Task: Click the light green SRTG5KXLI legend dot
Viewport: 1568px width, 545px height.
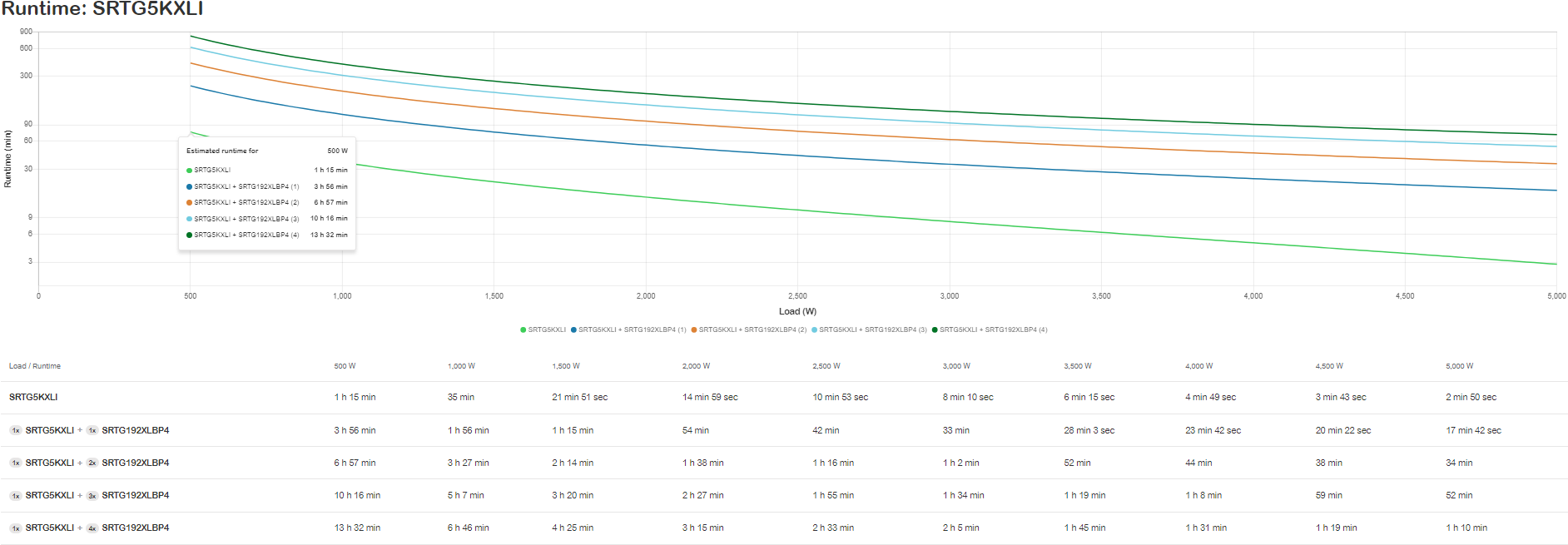Action: point(523,329)
